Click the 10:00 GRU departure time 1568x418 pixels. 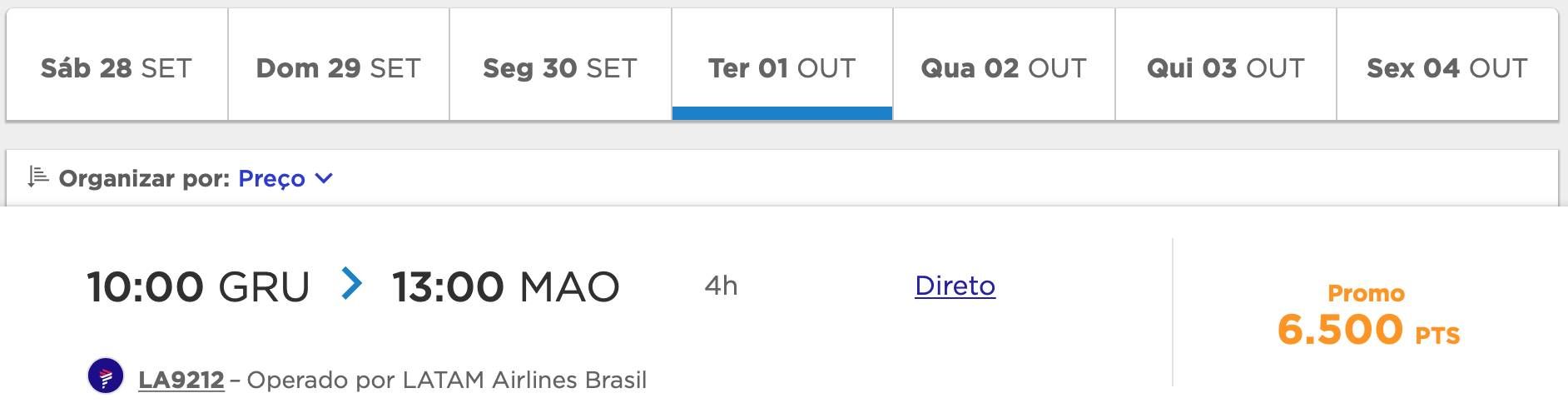[198, 287]
